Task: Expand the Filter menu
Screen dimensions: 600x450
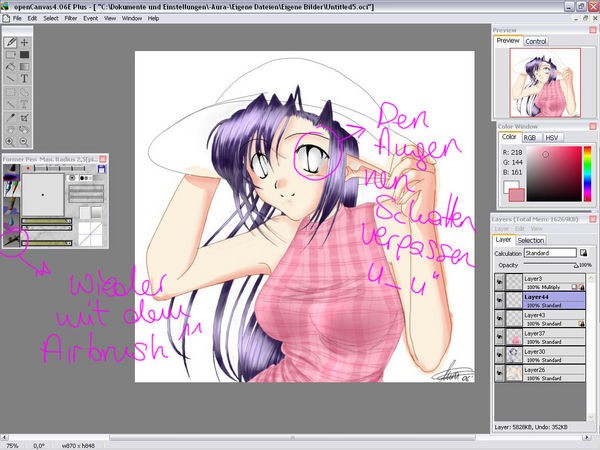Action: pyautogui.click(x=73, y=18)
